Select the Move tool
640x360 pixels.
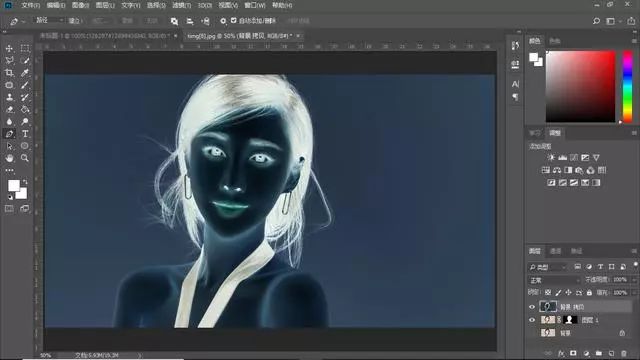(9, 49)
